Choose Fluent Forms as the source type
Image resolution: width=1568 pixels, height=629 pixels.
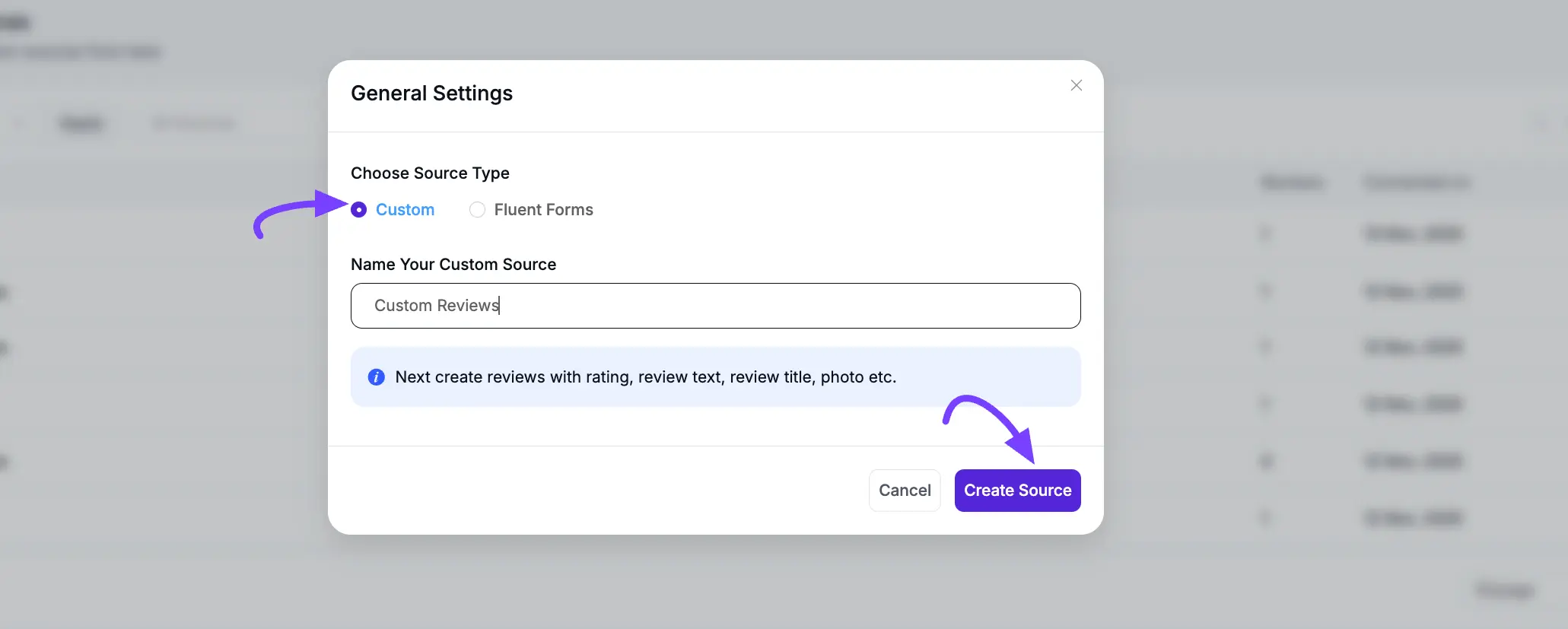[x=477, y=210]
